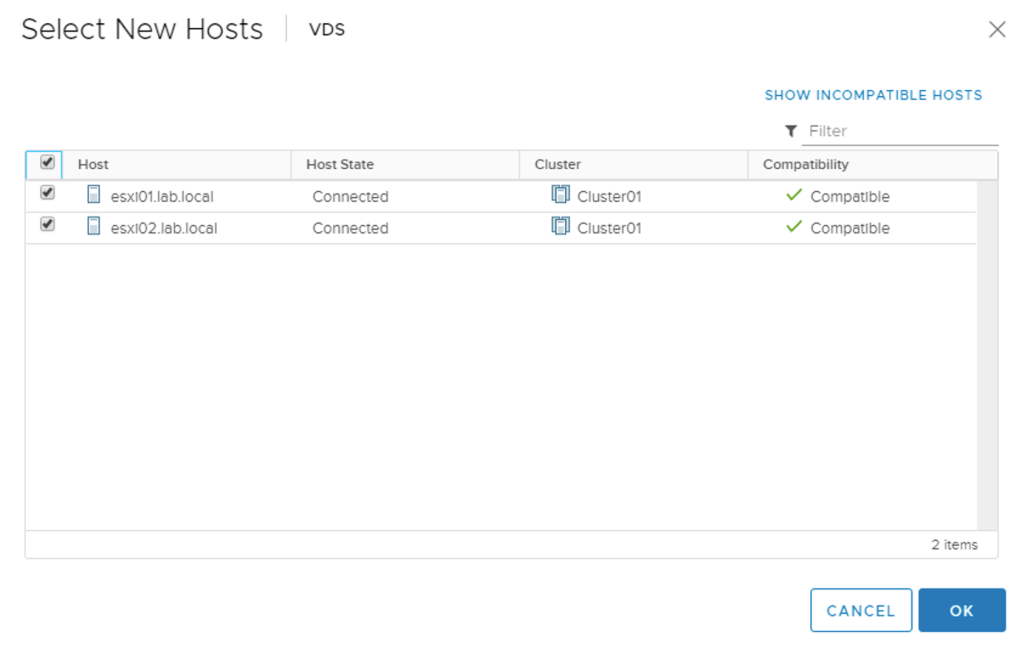Image resolution: width=1022 pixels, height=648 pixels.
Task: Toggle the select-all hosts checkbox
Action: 47,162
